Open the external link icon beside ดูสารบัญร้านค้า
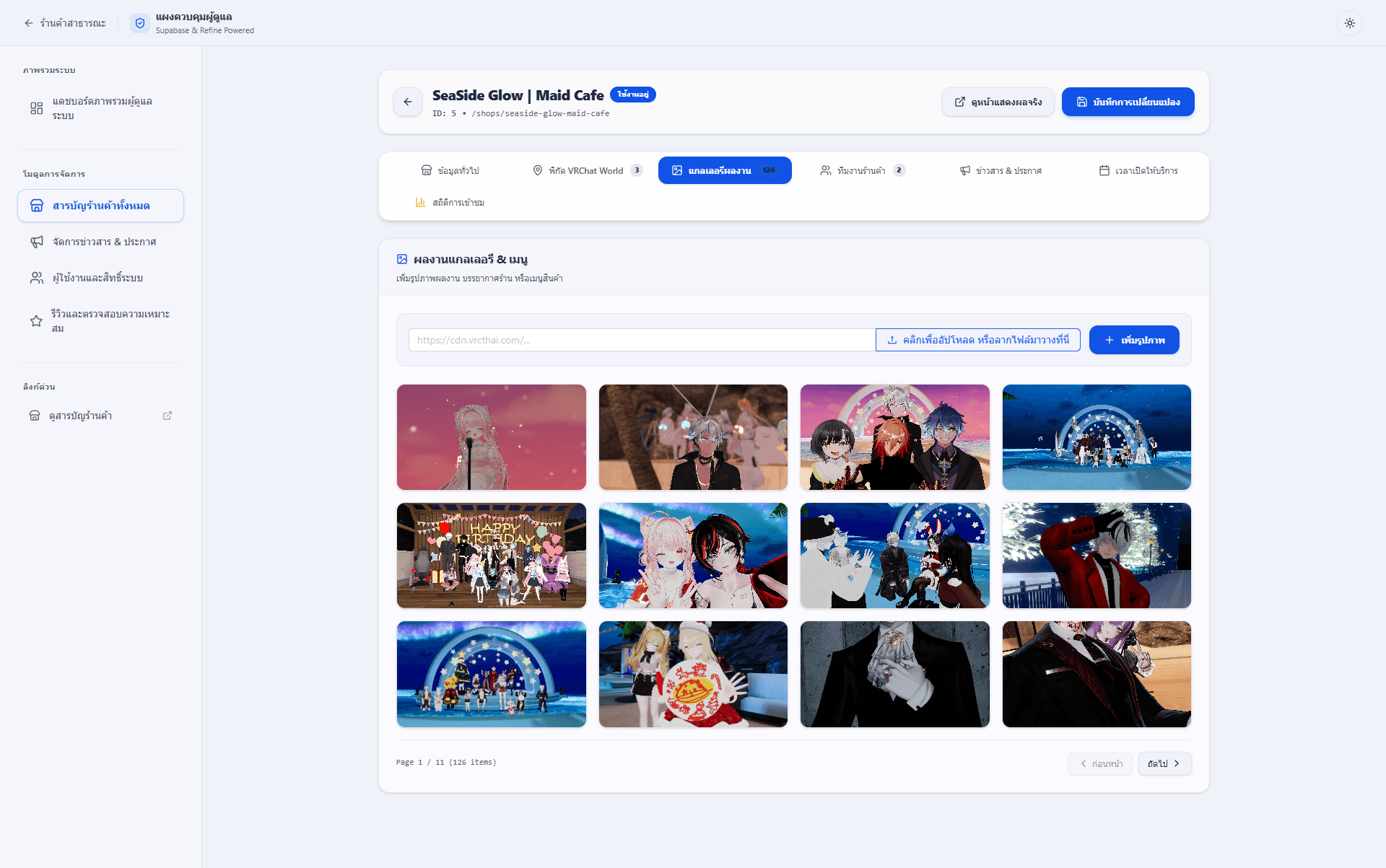The width and height of the screenshot is (1386, 868). pyautogui.click(x=167, y=416)
